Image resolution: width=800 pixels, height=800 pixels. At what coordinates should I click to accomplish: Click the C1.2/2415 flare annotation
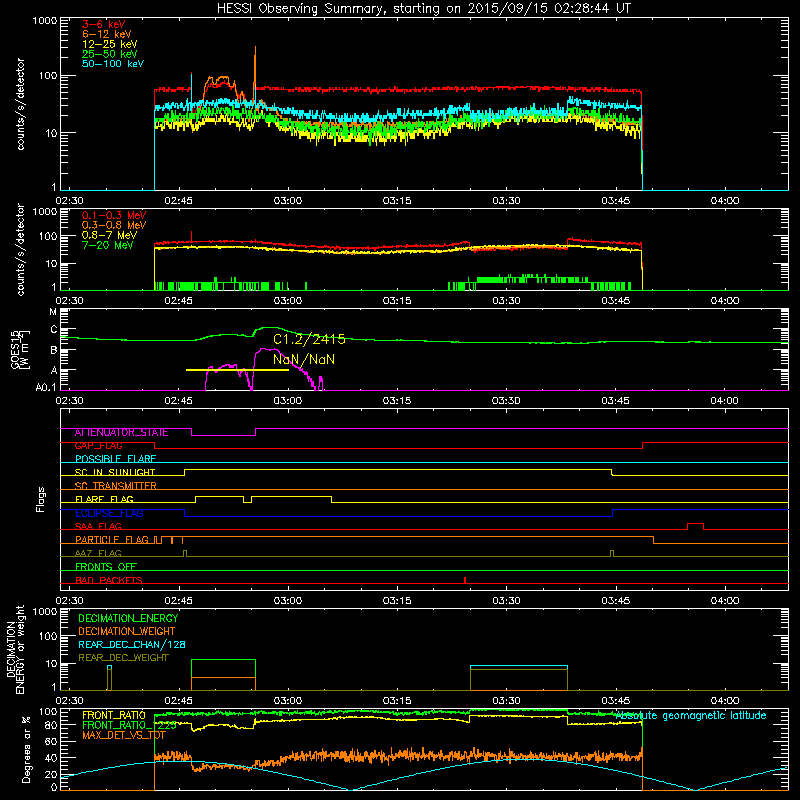[x=309, y=339]
